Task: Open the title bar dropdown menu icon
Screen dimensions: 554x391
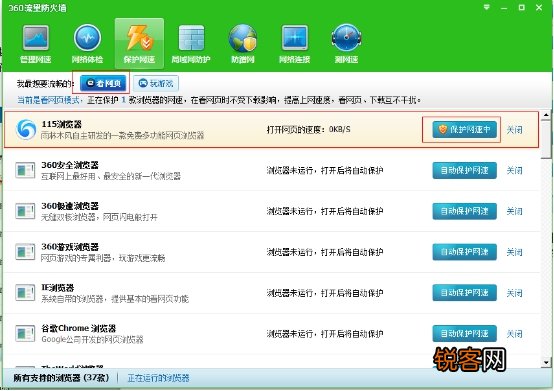Action: coord(487,7)
